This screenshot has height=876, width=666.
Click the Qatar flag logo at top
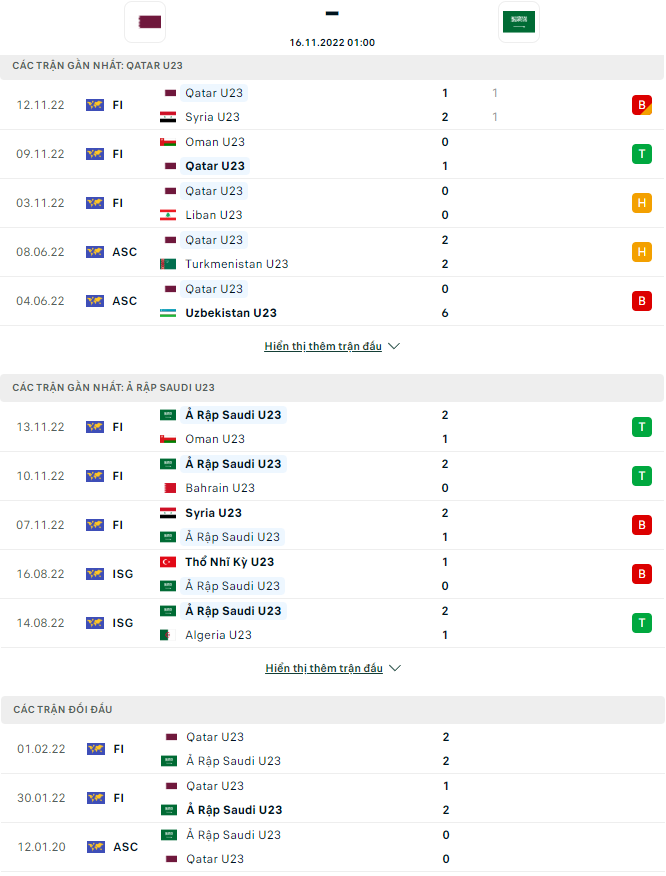(x=145, y=22)
